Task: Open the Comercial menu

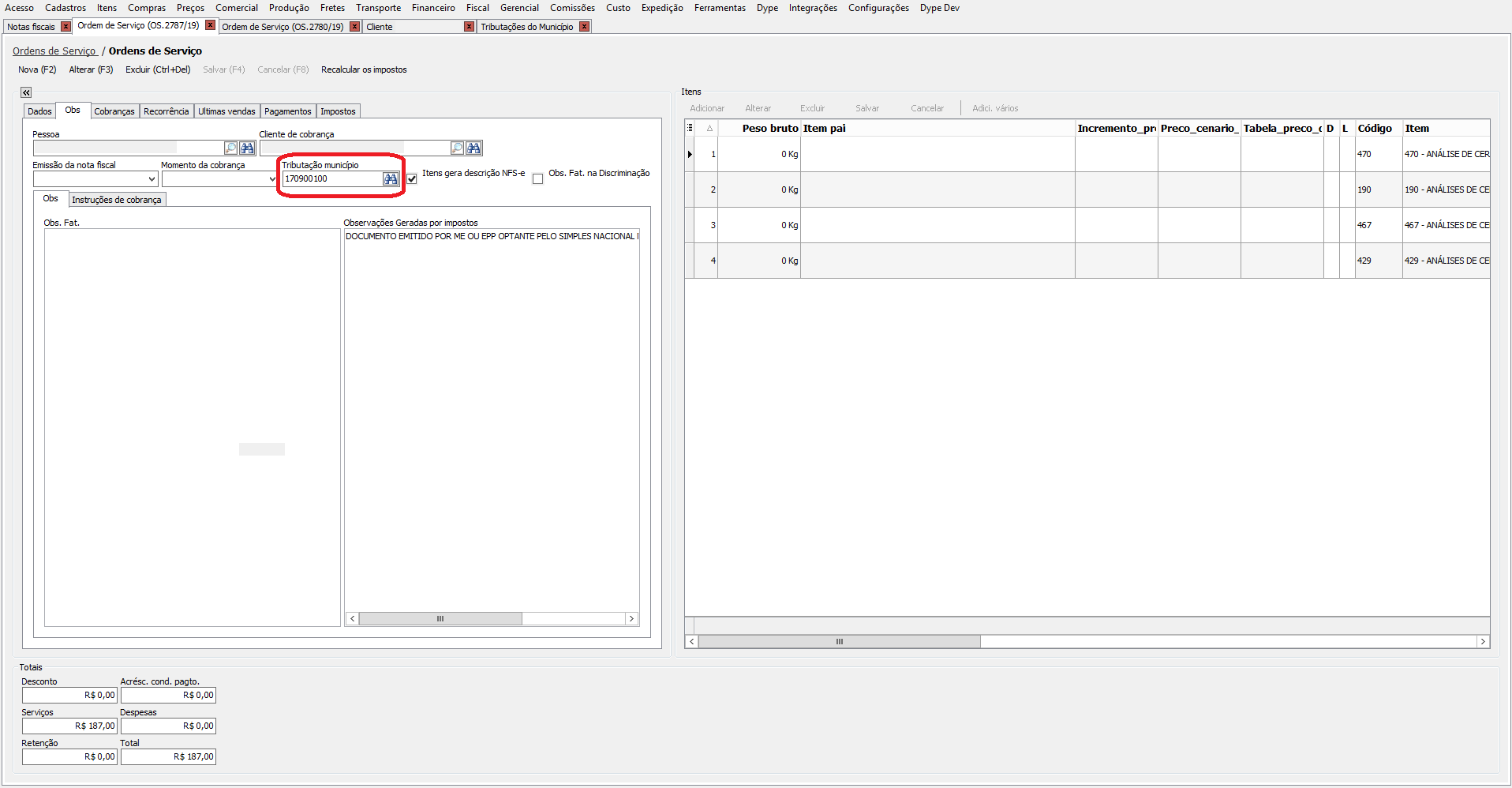Action: coord(237,8)
